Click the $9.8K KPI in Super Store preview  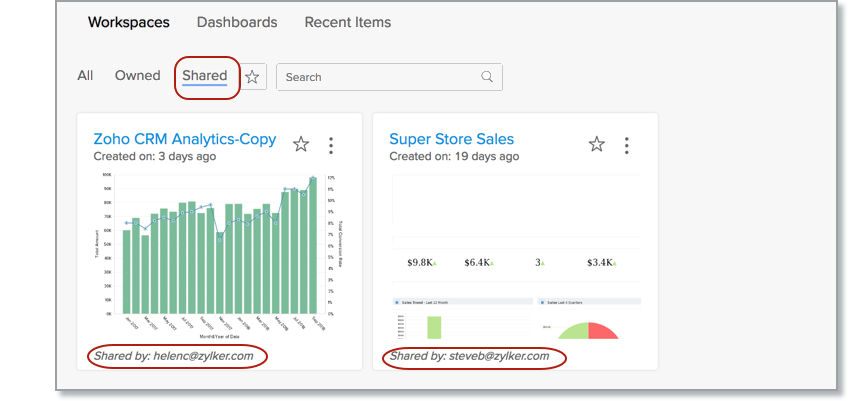click(421, 262)
